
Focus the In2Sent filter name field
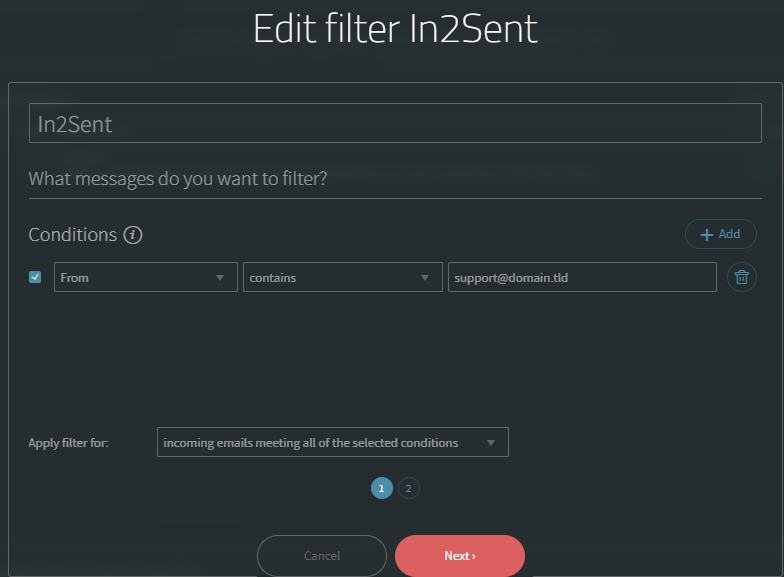(x=395, y=124)
